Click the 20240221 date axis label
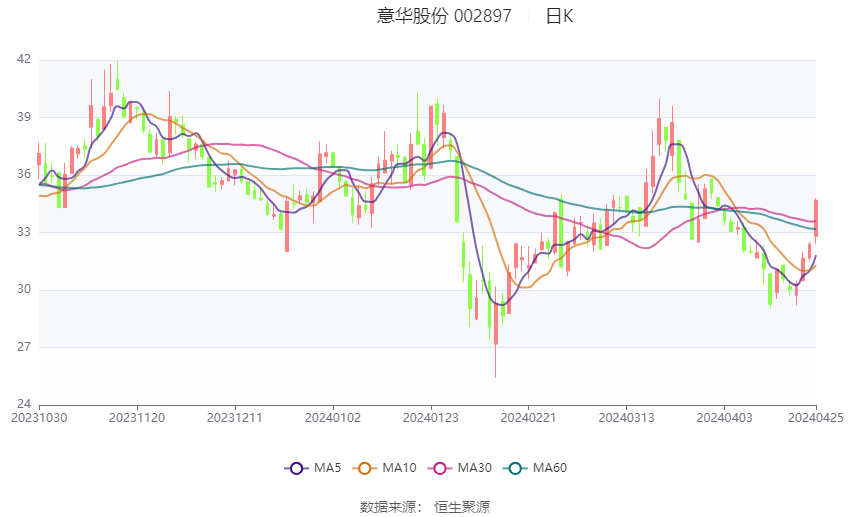The height and width of the screenshot is (517, 850). click(528, 418)
